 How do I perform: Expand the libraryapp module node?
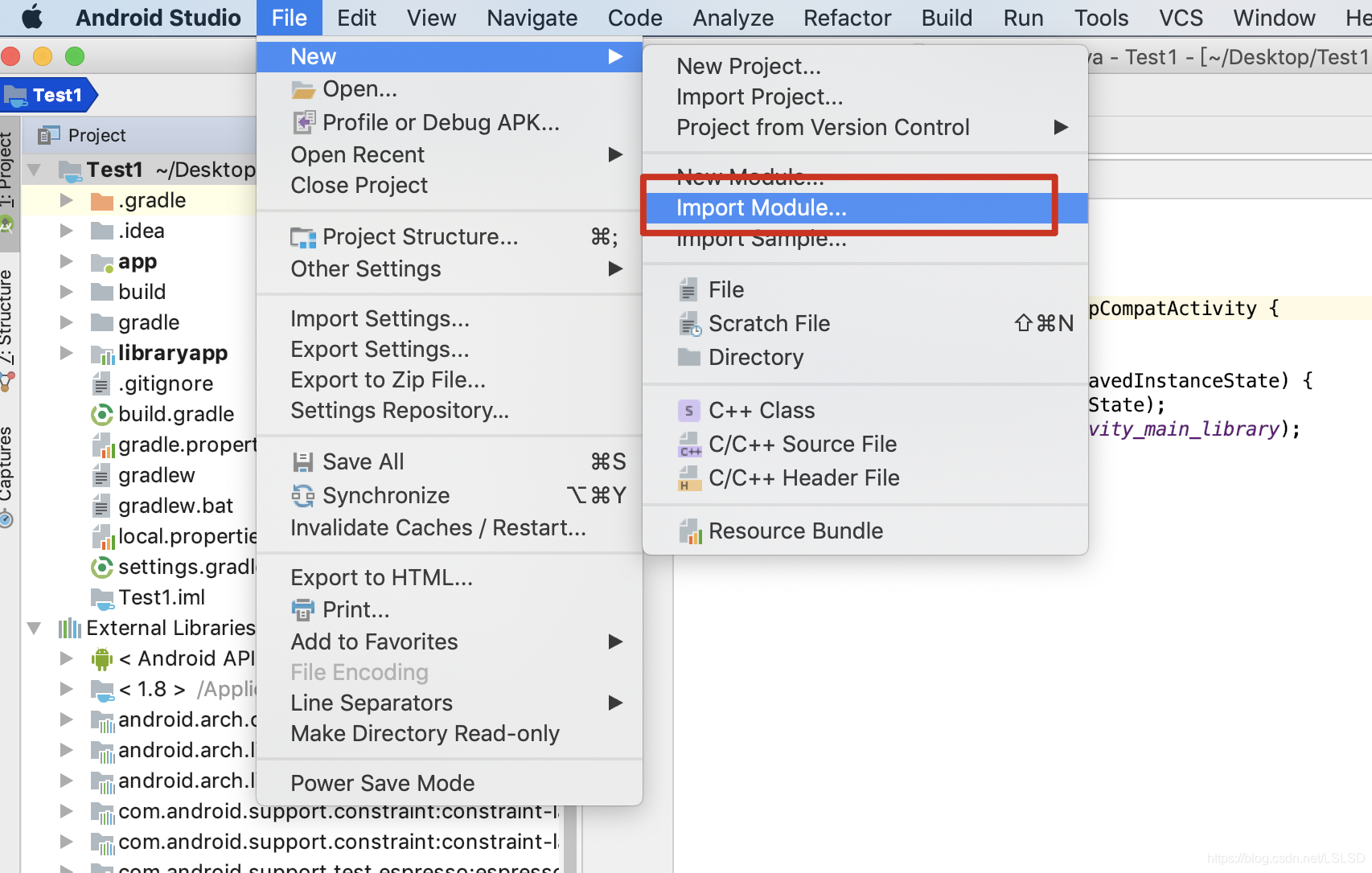pyautogui.click(x=67, y=353)
